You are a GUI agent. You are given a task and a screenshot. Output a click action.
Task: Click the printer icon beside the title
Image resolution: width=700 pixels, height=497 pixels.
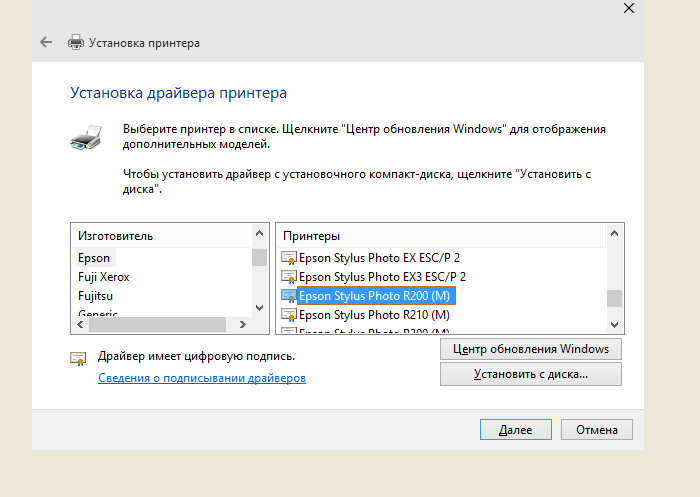(x=75, y=42)
